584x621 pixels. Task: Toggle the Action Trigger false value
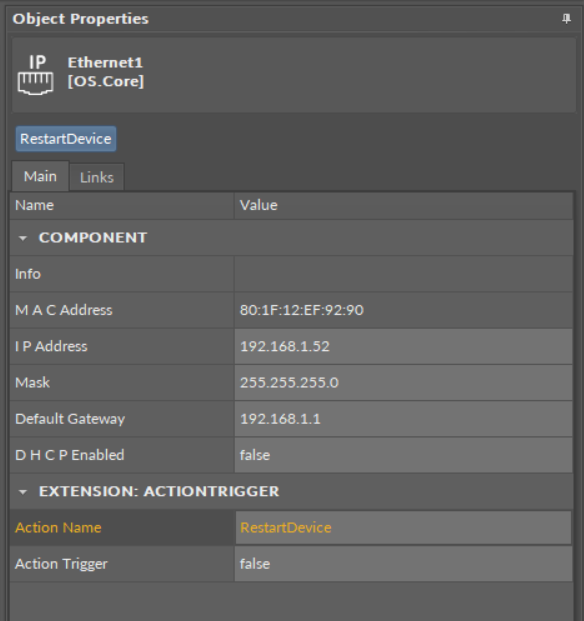(x=403, y=564)
